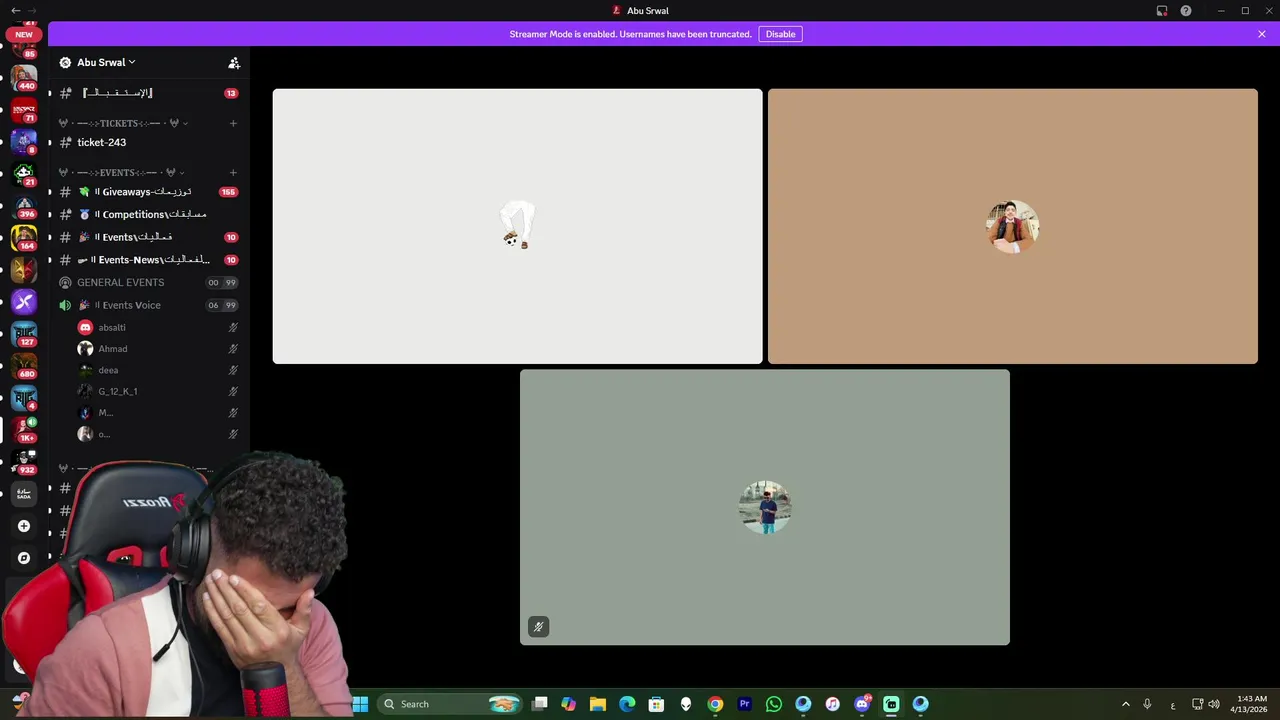Click the microphone icon in system tray
The width and height of the screenshot is (1280, 720).
[x=1147, y=704]
